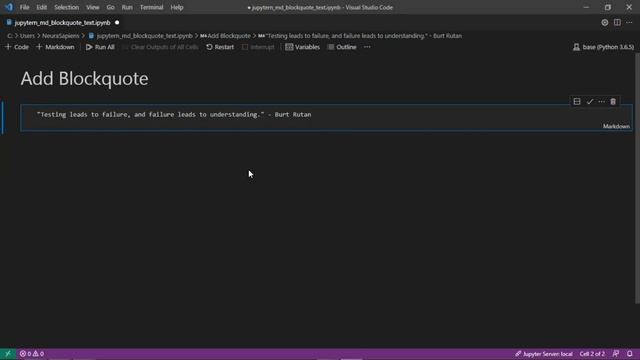
Task: Select the base Python 3.6.5 kernel picker
Action: pyautogui.click(x=604, y=47)
